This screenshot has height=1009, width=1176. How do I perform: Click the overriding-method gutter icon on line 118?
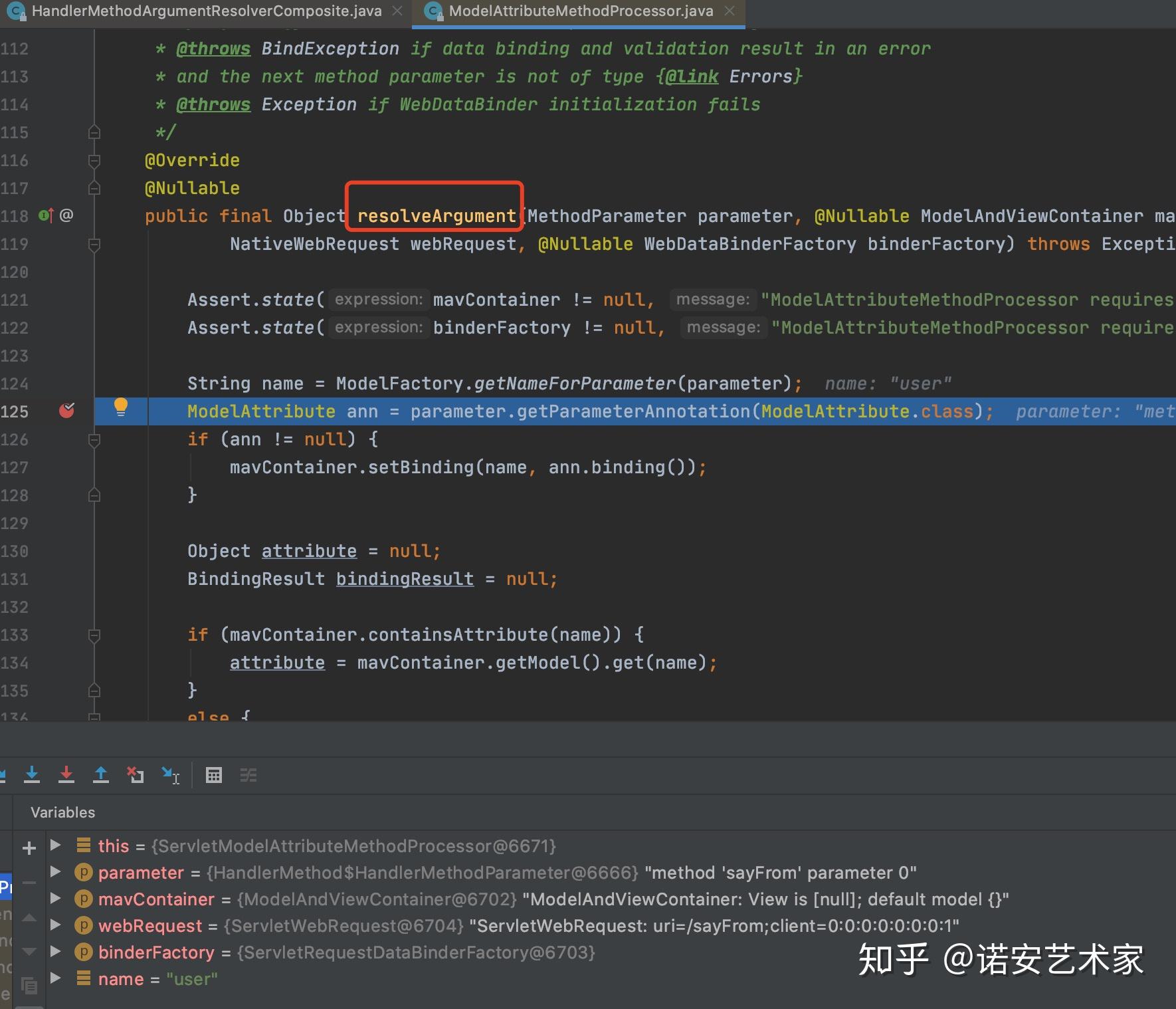click(x=45, y=215)
